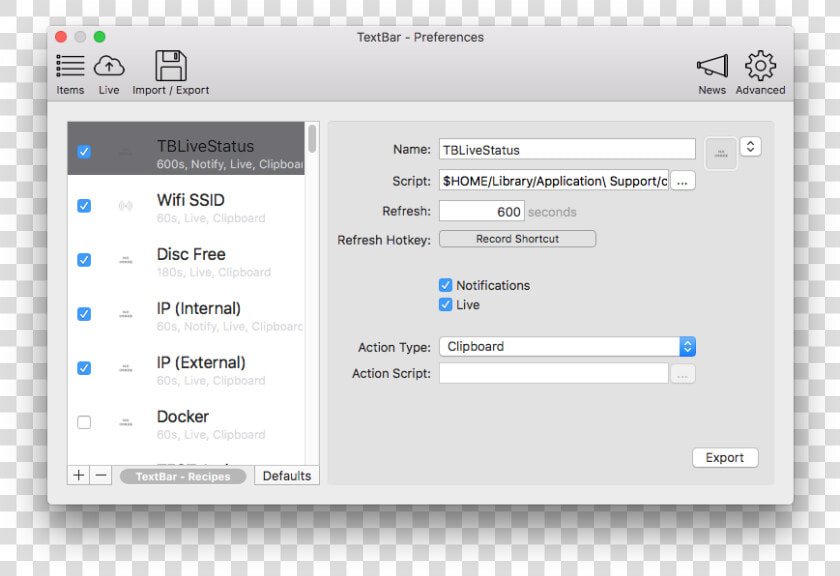
Task: Uncheck the Disc Free item checkbox
Action: click(84, 260)
